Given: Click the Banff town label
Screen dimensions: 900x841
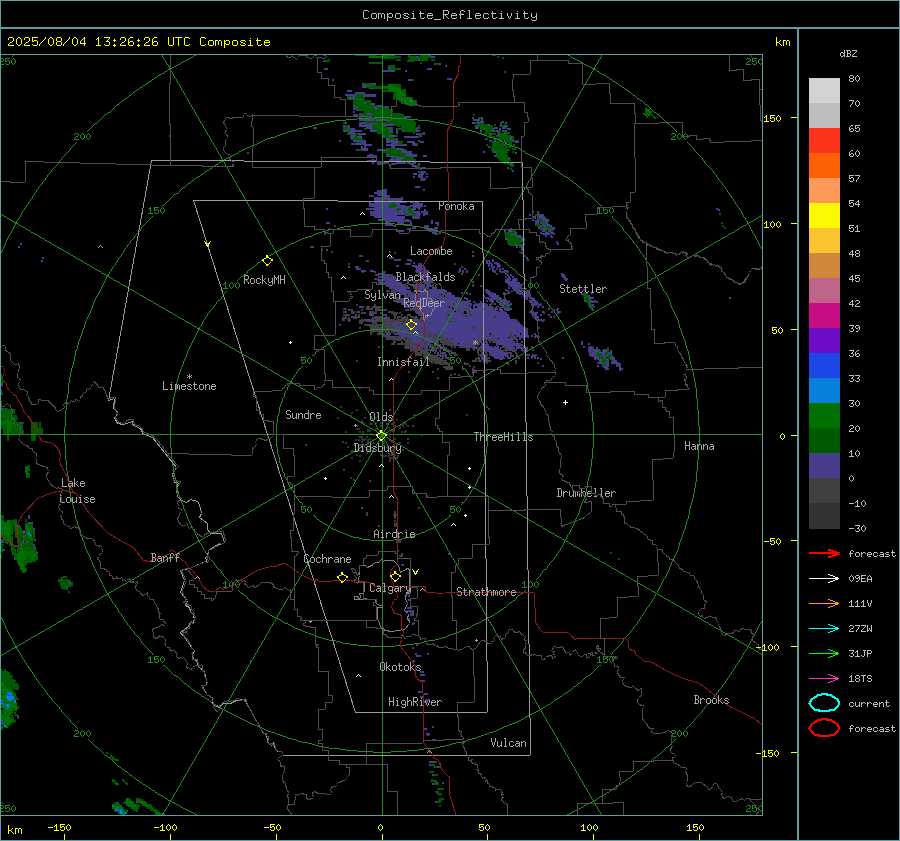Looking at the screenshot, I should coord(165,557).
